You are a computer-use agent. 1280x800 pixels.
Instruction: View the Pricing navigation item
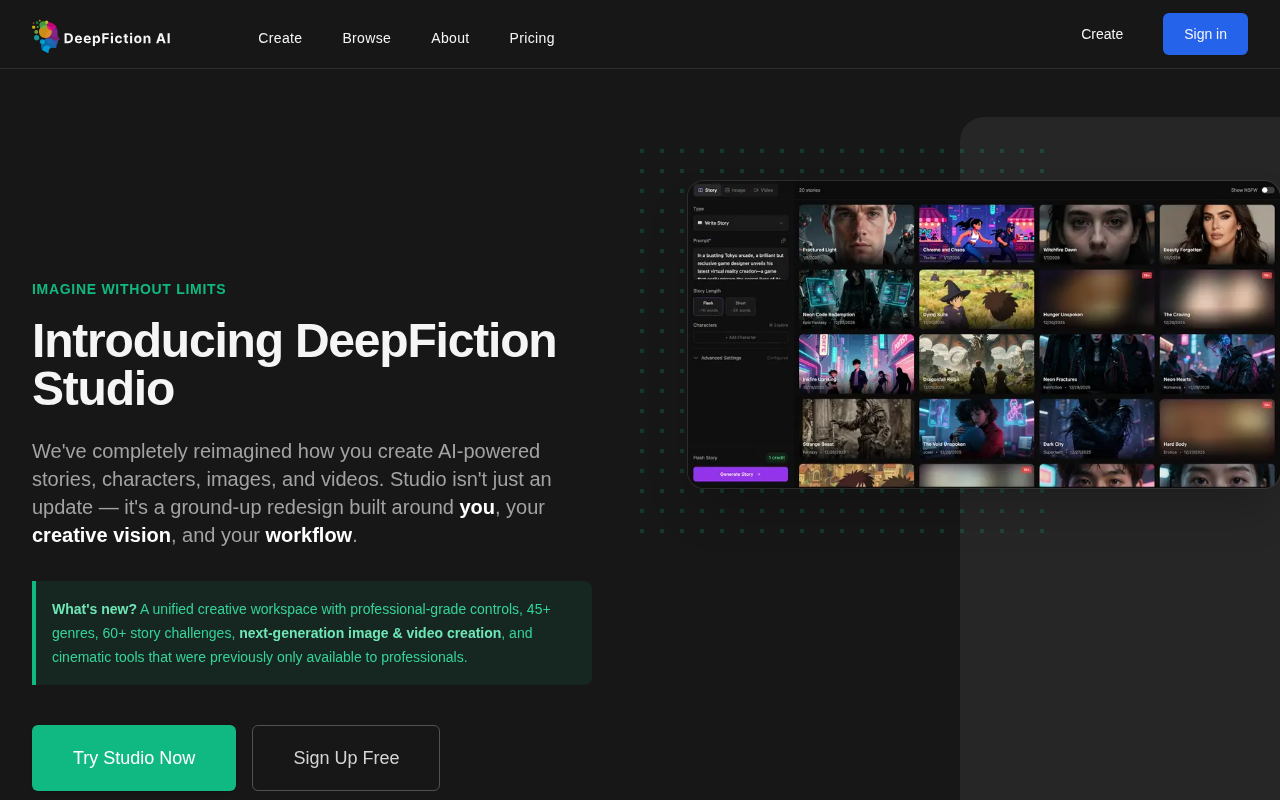(532, 38)
